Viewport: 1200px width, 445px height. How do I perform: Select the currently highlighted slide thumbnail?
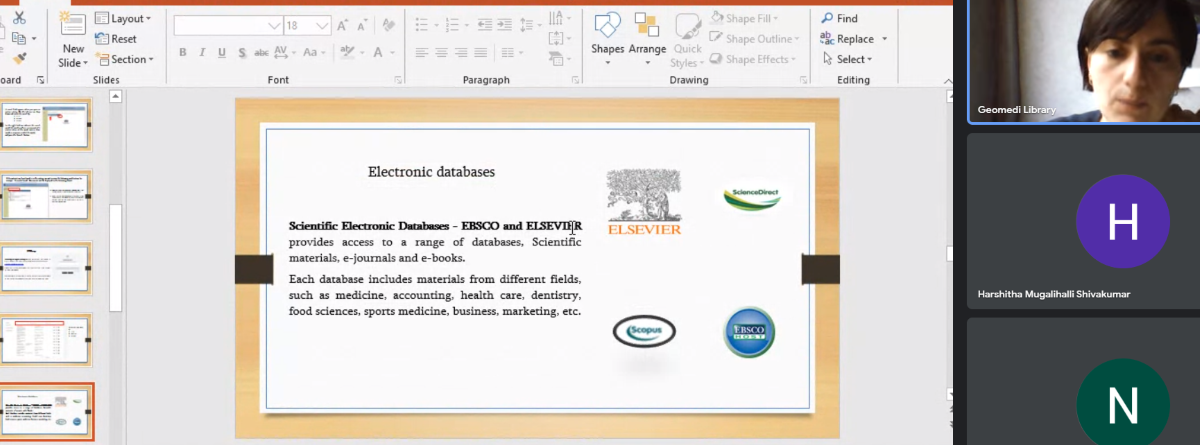coord(47,411)
